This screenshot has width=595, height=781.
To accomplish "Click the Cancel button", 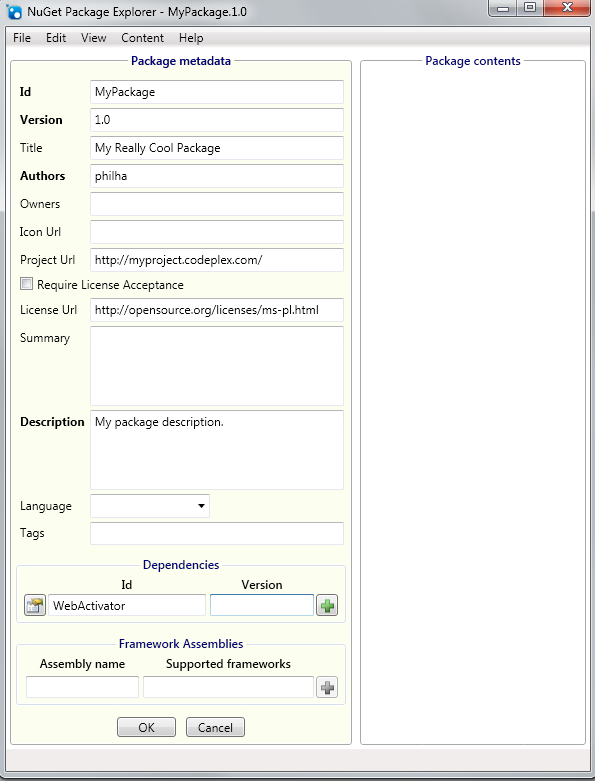I will point(215,727).
